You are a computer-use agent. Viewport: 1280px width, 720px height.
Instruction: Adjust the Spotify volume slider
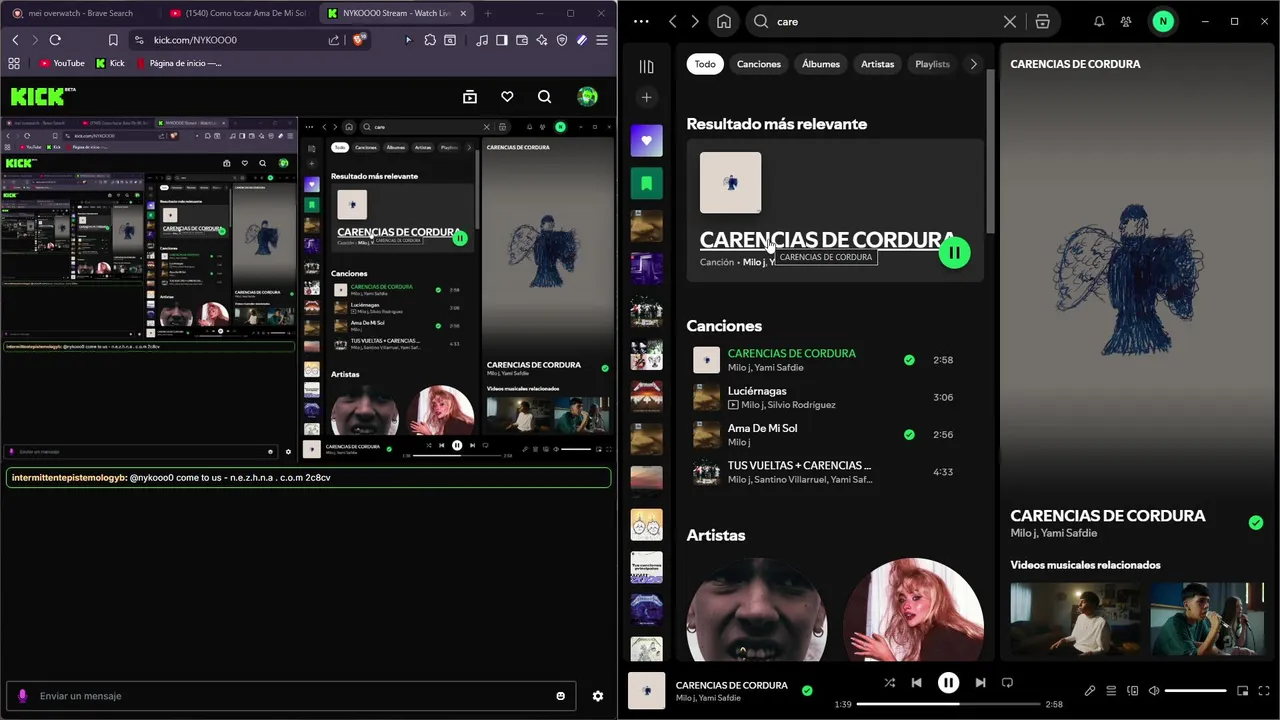[x=1195, y=691]
